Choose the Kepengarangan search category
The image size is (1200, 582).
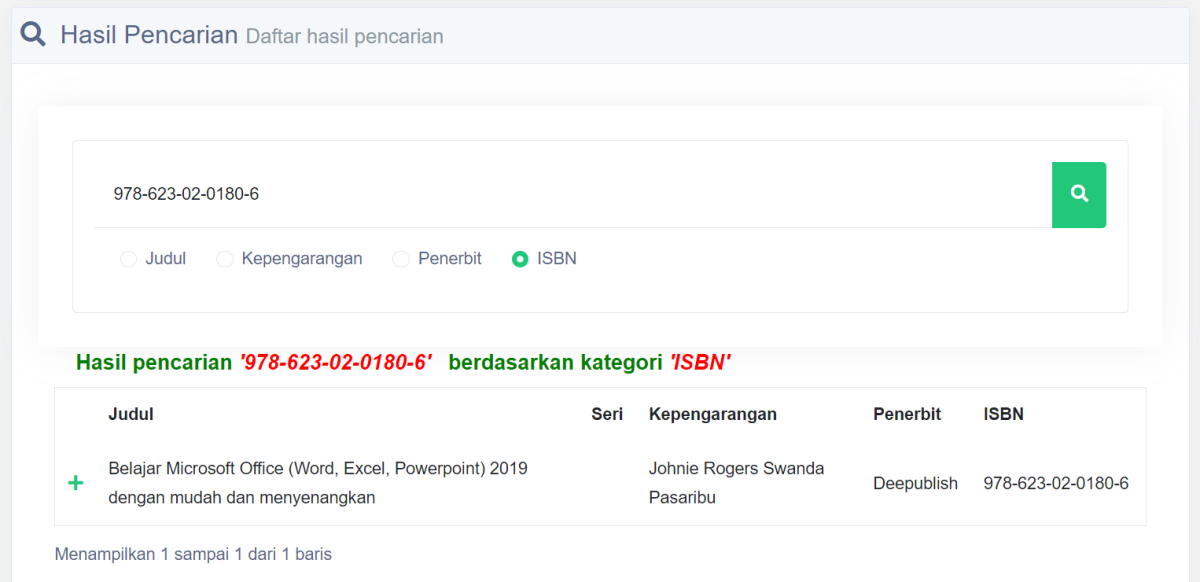click(x=224, y=258)
